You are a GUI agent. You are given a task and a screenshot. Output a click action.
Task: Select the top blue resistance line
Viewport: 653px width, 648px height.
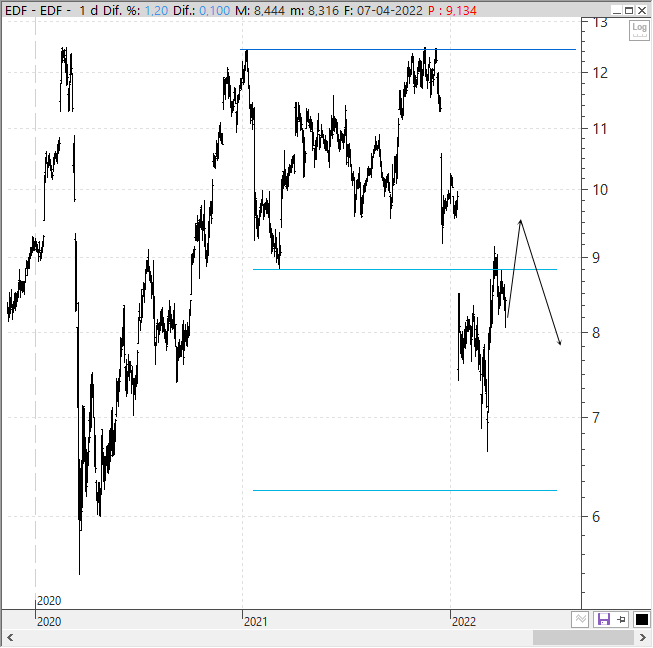pos(408,50)
